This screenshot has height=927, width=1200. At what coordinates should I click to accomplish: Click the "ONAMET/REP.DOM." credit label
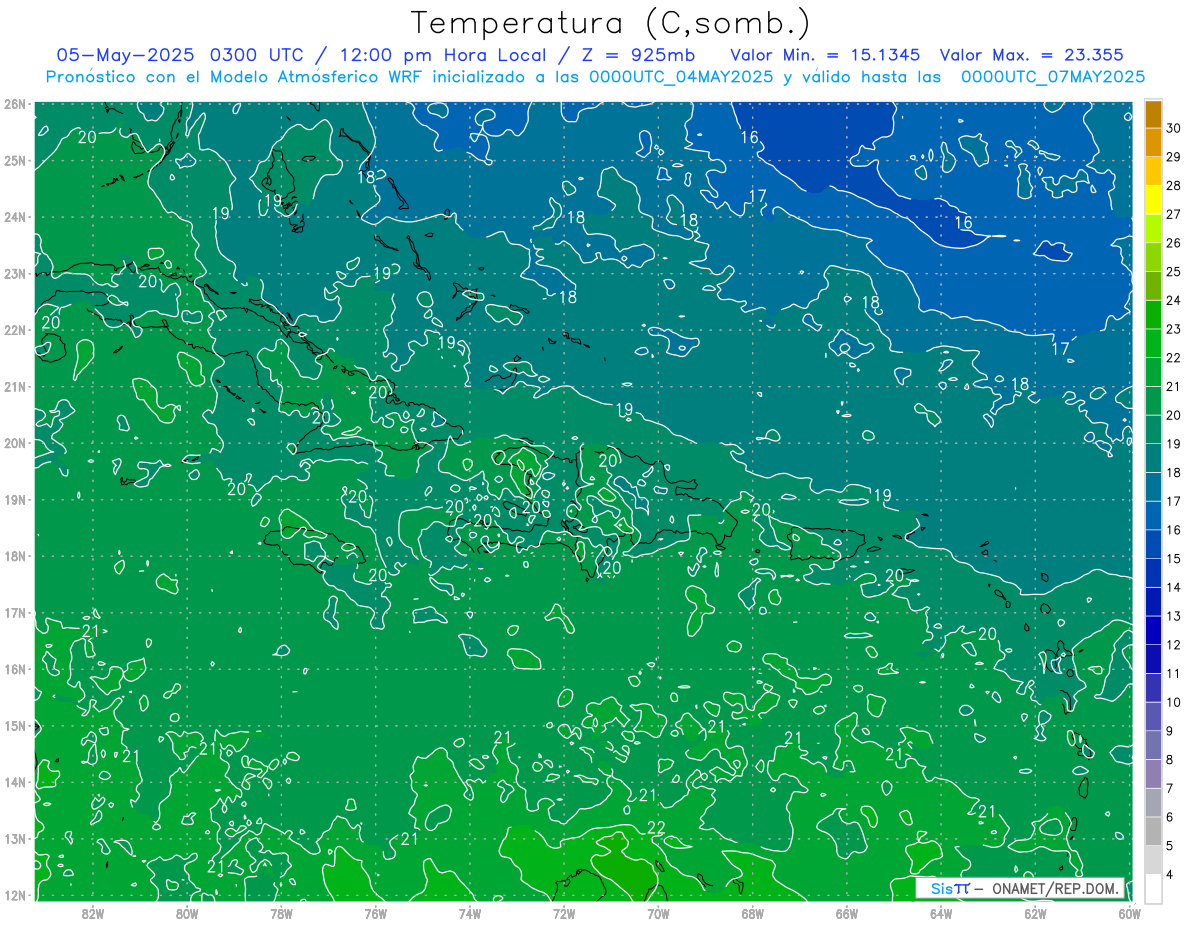tap(1057, 888)
